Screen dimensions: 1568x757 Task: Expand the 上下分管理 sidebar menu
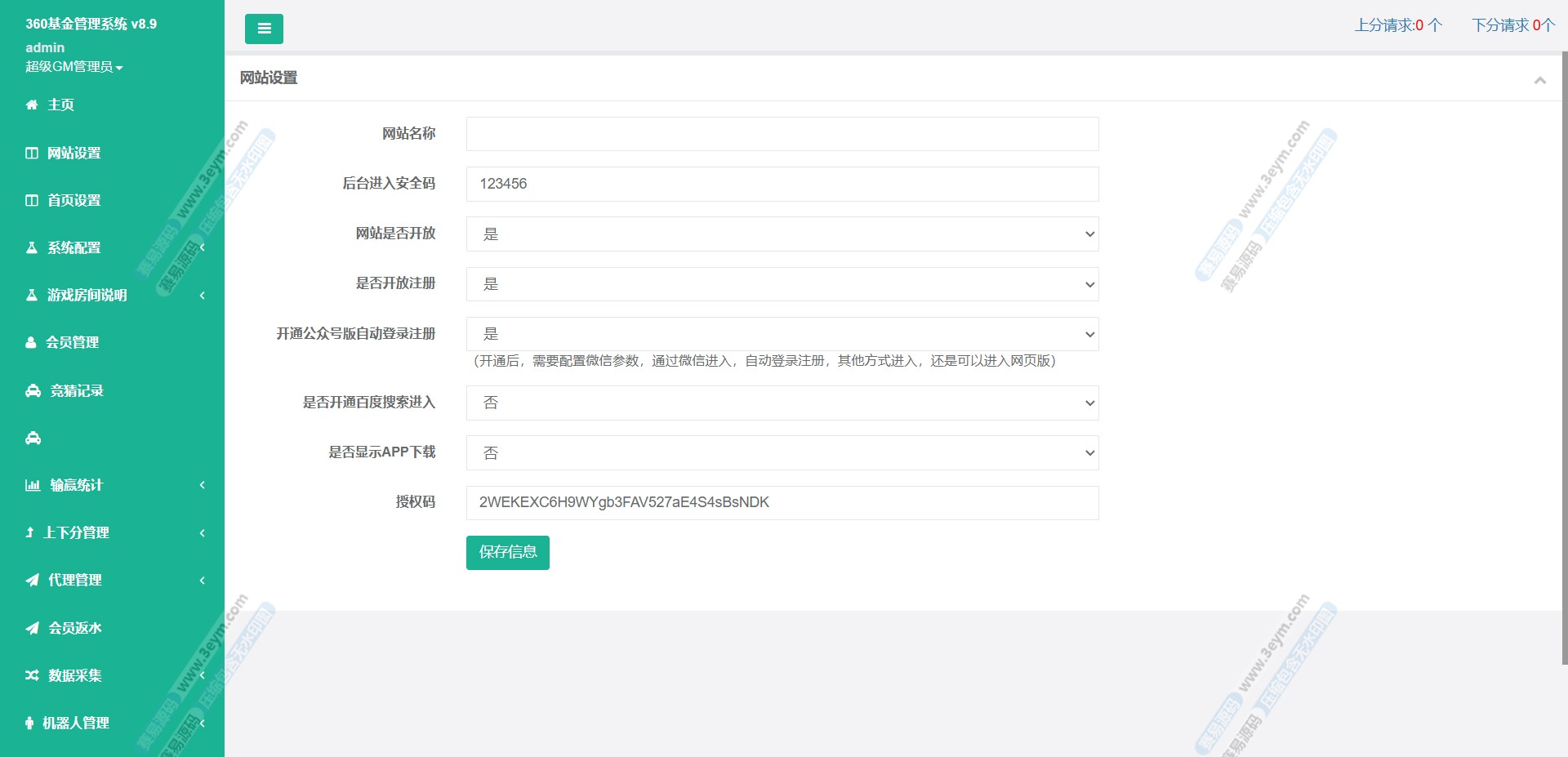76,532
